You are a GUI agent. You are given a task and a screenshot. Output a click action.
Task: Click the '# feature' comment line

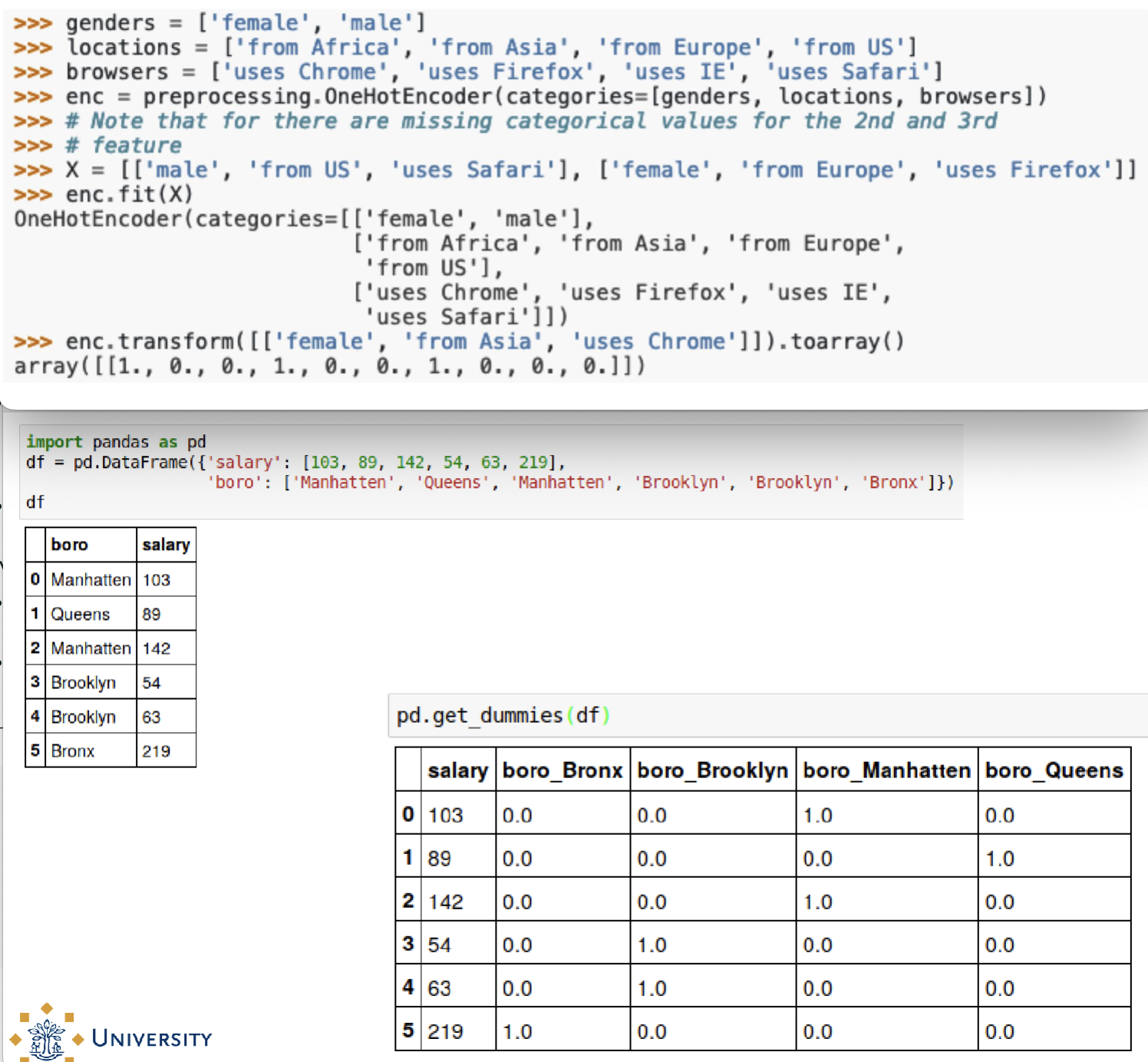pos(97,146)
